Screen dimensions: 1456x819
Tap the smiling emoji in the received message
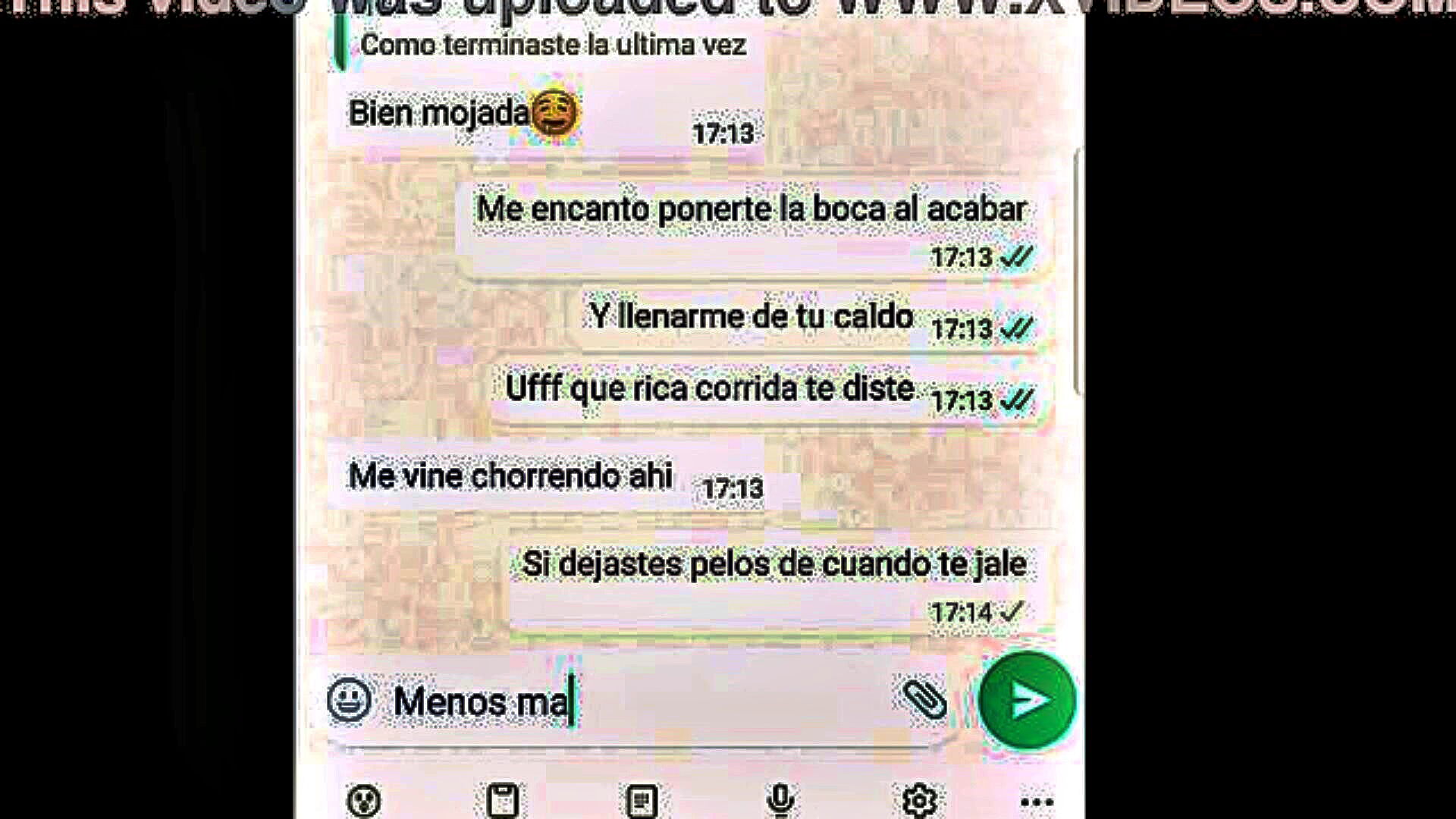555,114
